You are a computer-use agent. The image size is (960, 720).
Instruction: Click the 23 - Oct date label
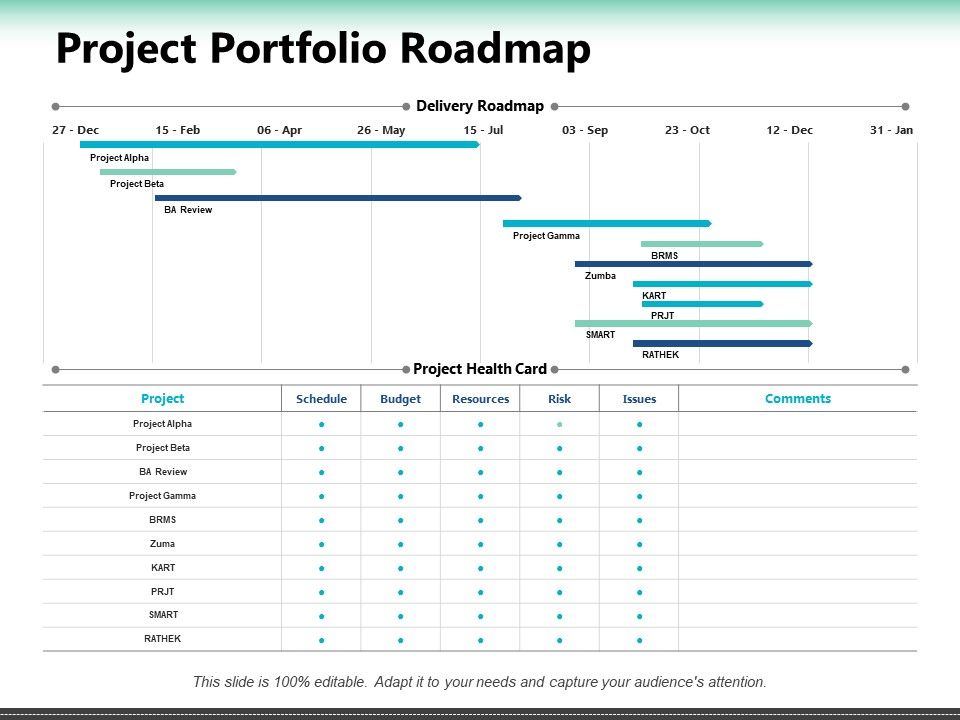(687, 130)
